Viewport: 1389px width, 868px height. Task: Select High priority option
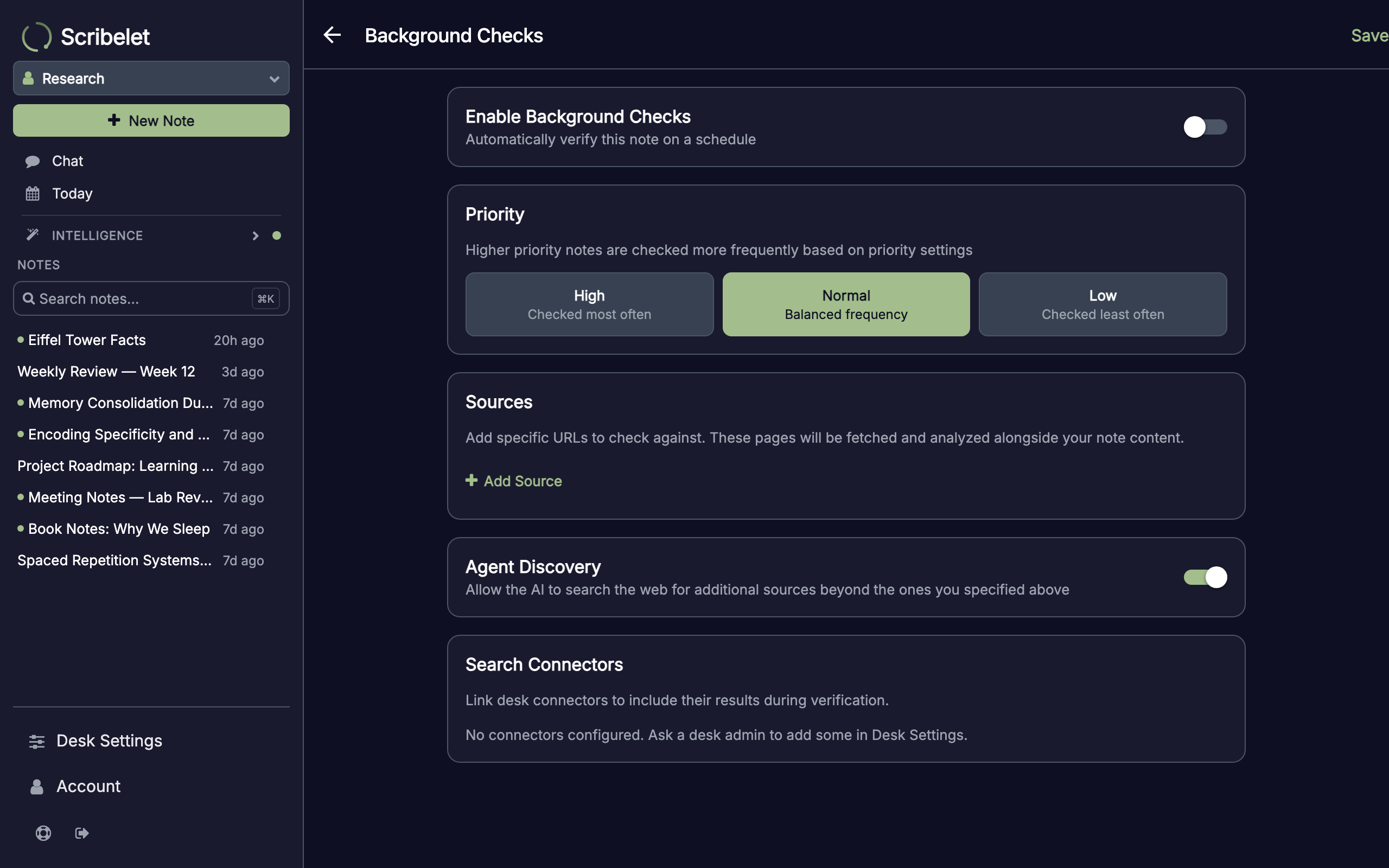(589, 304)
